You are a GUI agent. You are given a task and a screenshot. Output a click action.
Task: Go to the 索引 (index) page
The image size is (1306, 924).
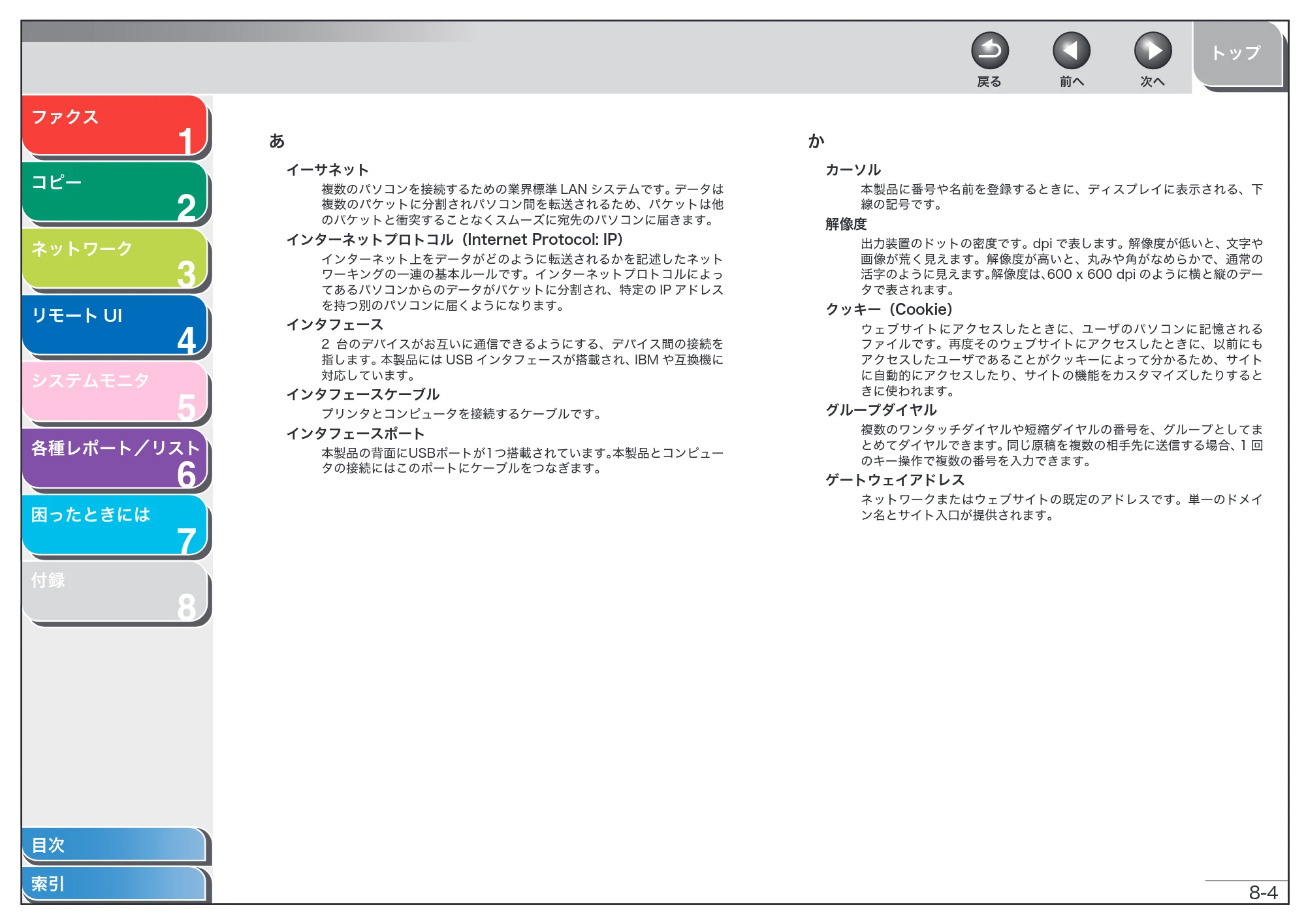[x=114, y=884]
